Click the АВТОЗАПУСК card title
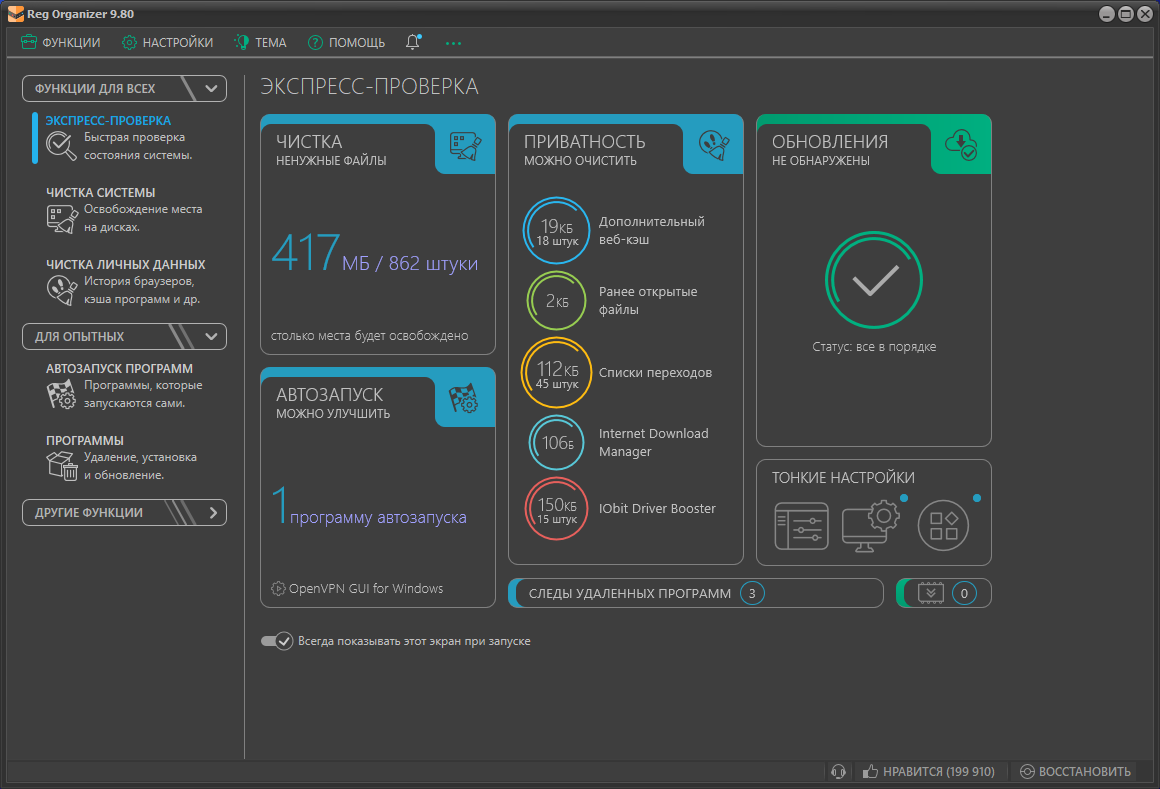The image size is (1160, 789). tap(330, 394)
